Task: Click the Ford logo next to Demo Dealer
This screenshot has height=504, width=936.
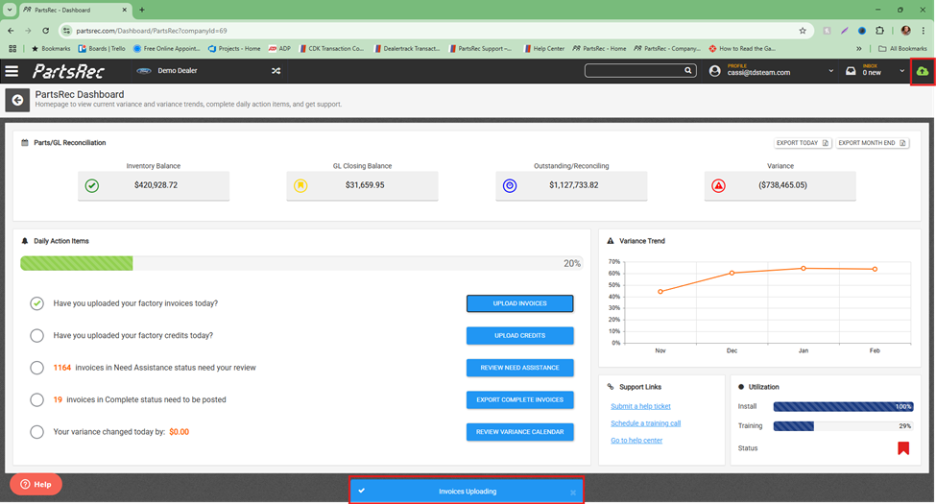Action: point(144,70)
